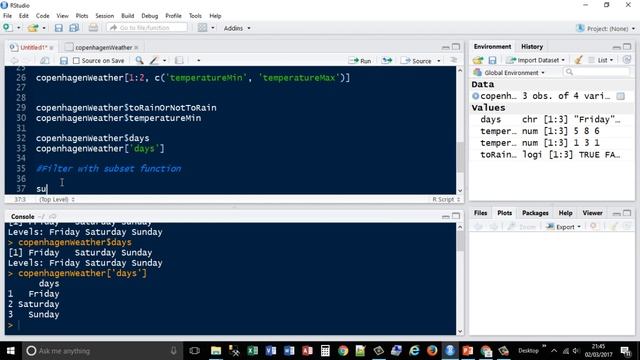
Task: Click the document outline icon in editor
Action: (x=453, y=60)
